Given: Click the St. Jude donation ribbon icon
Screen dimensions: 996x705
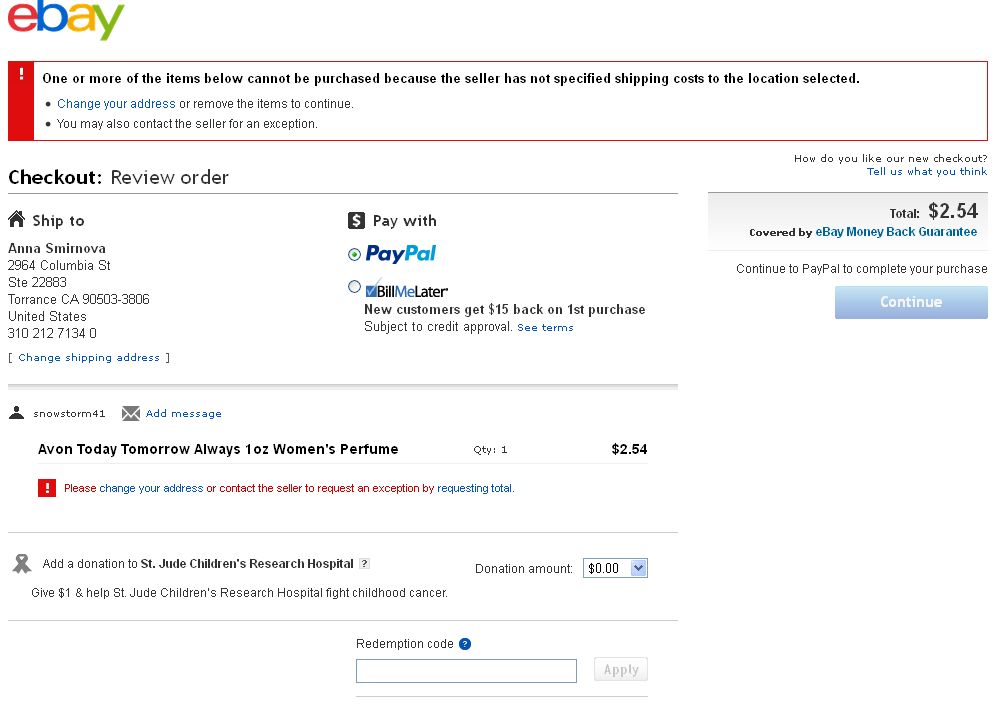Looking at the screenshot, I should [x=22, y=563].
